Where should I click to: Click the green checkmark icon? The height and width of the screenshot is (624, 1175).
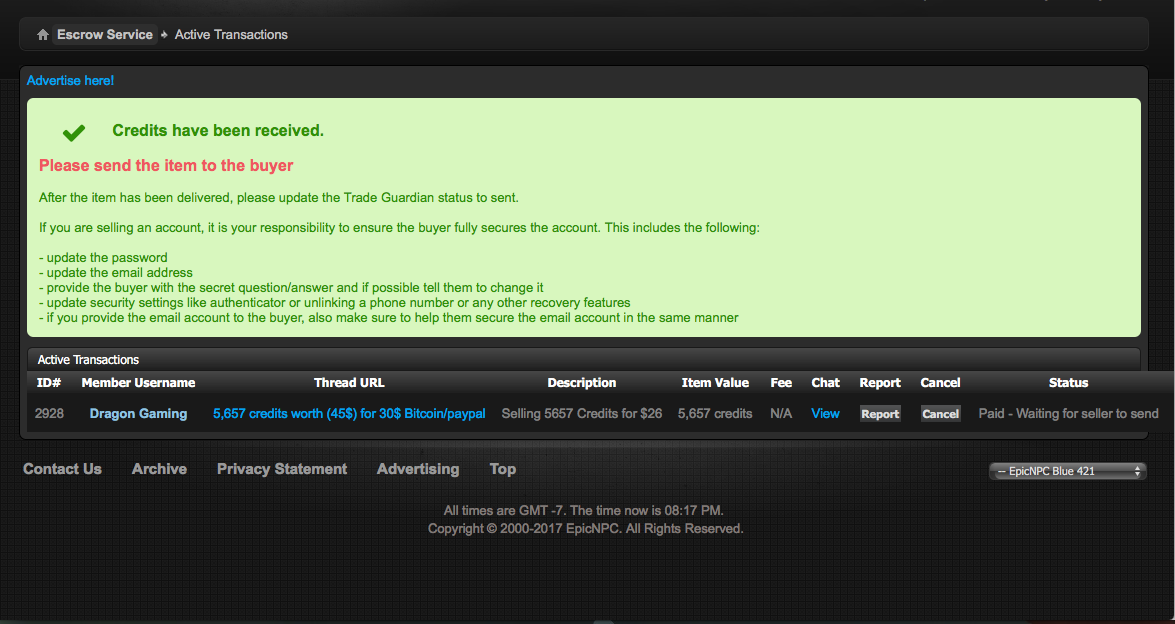tap(73, 133)
